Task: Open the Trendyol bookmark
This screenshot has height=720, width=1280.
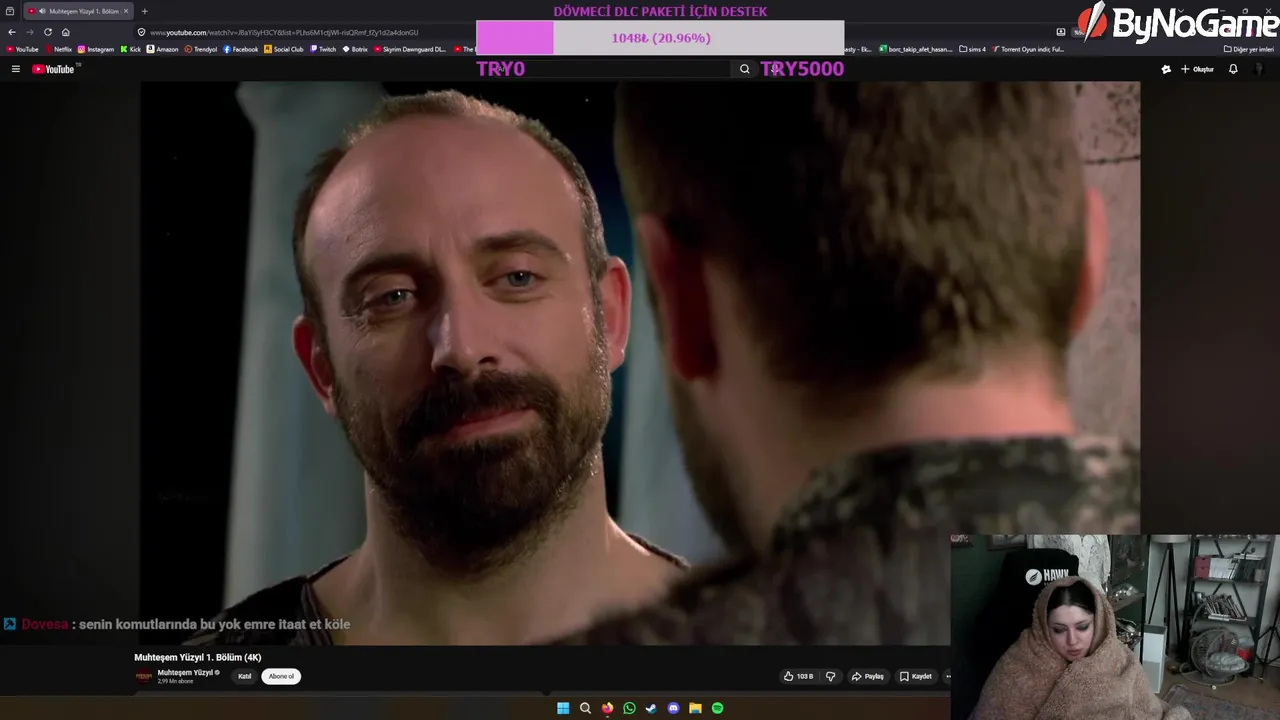Action: 201,49
